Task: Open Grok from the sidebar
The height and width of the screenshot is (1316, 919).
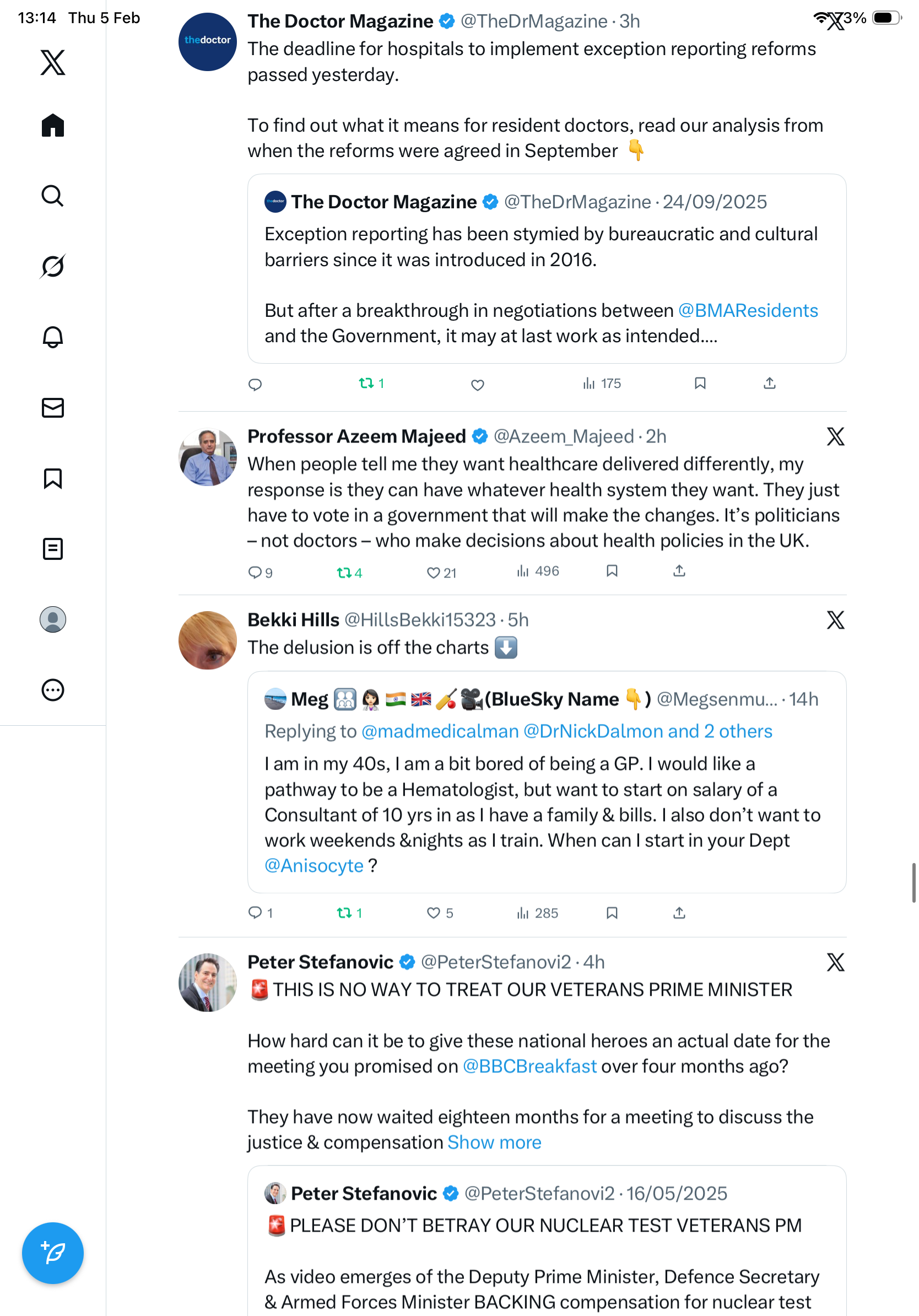Action: pyautogui.click(x=53, y=267)
